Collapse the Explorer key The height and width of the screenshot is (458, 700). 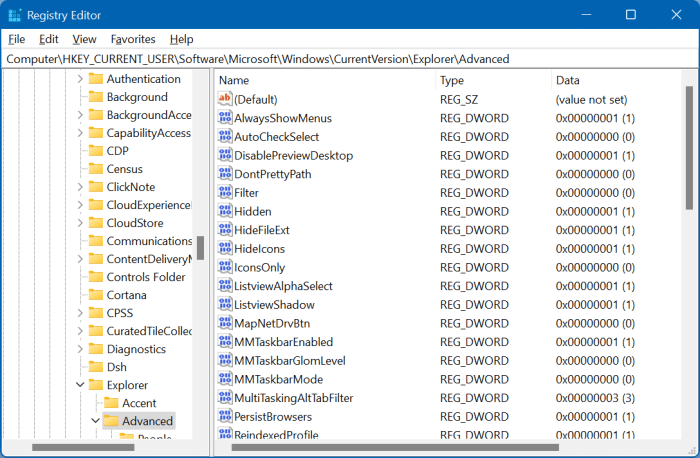(x=80, y=385)
